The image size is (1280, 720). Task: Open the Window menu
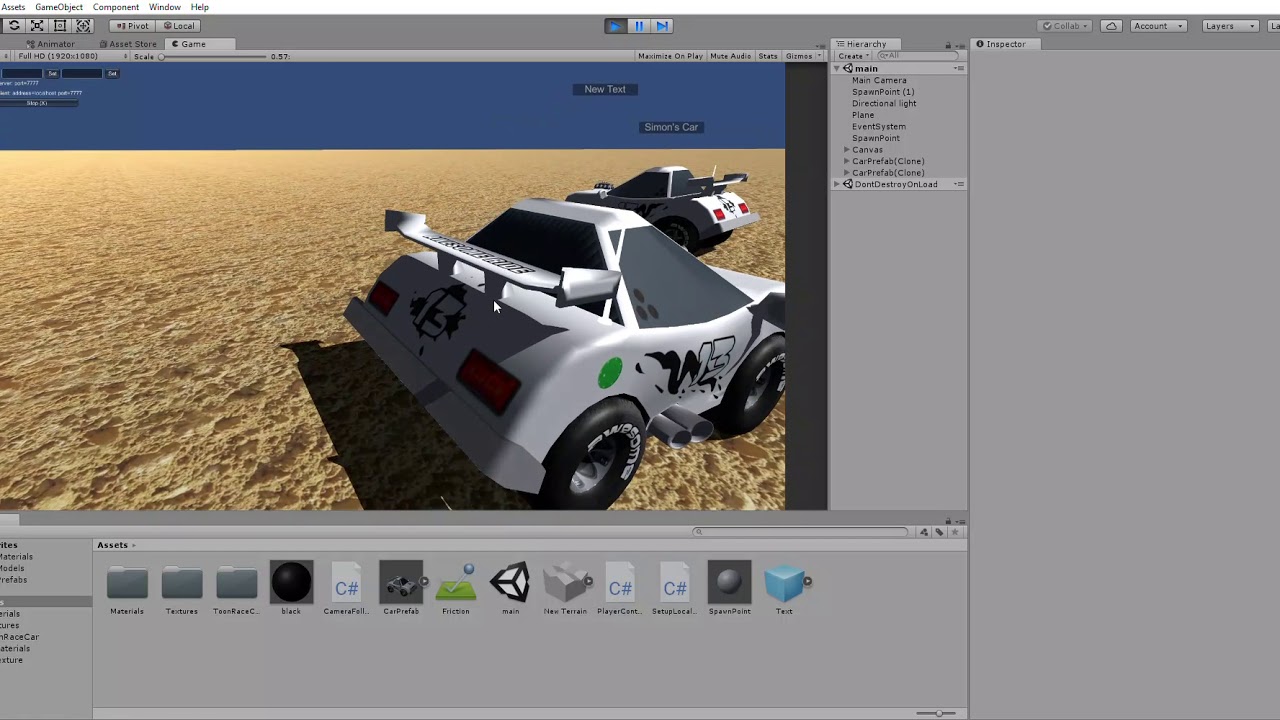165,7
